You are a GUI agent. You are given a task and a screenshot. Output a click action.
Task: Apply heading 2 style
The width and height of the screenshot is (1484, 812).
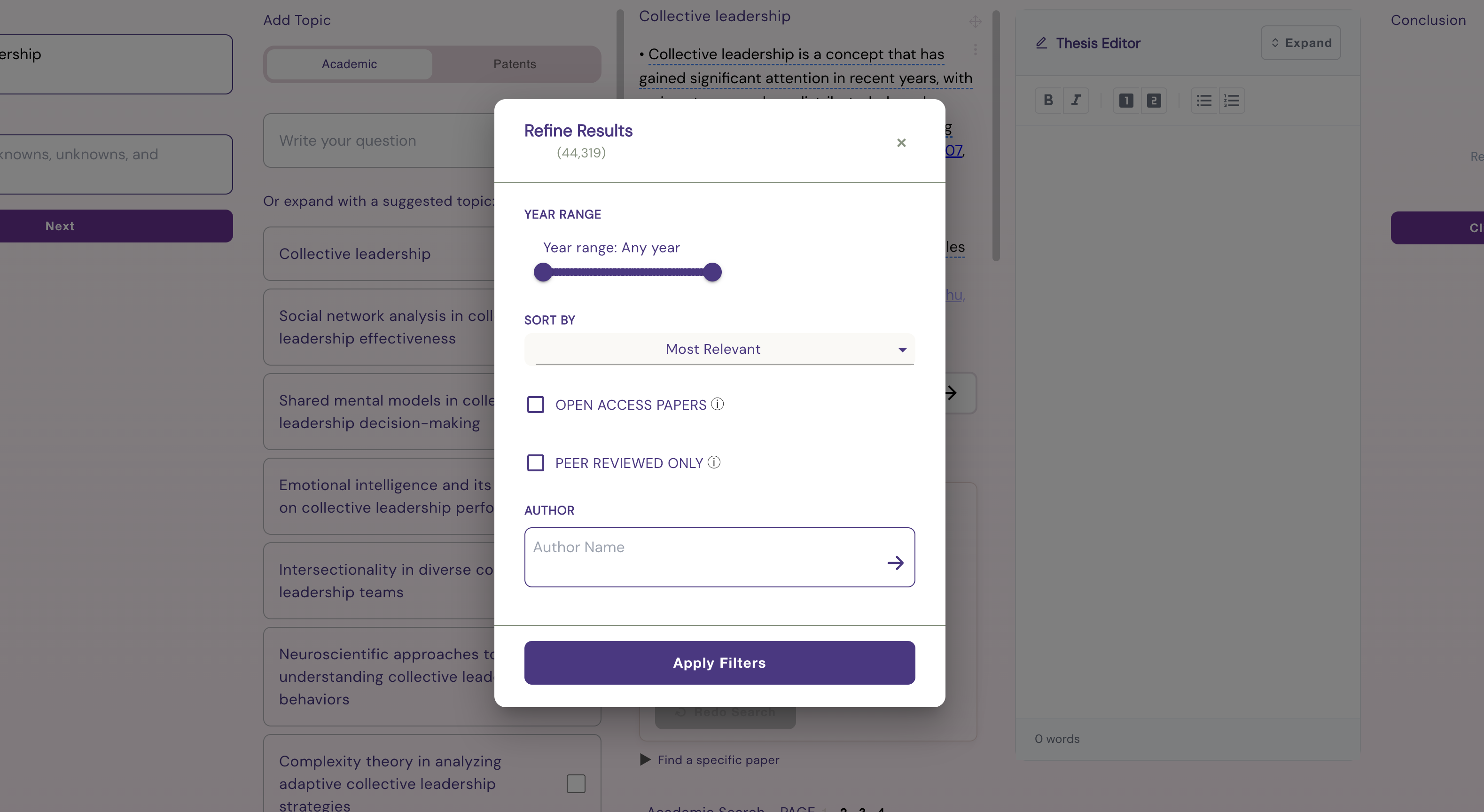click(1153, 101)
